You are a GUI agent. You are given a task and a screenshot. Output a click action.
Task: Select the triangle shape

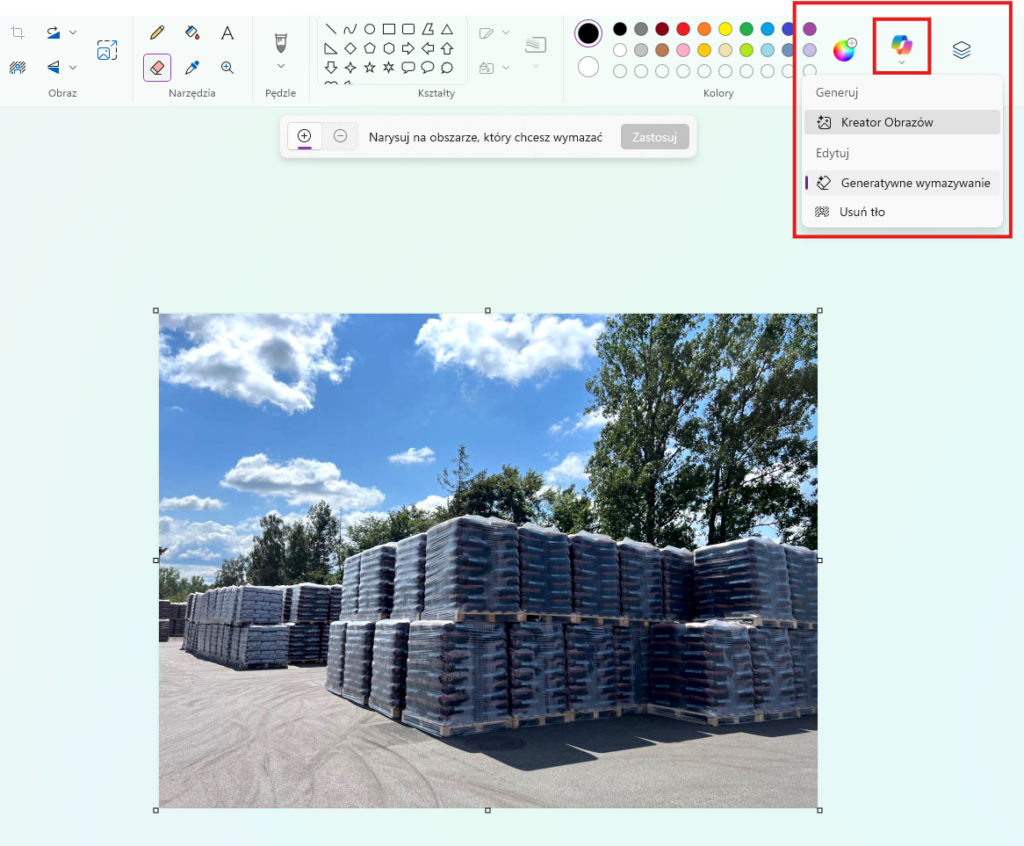click(x=447, y=29)
